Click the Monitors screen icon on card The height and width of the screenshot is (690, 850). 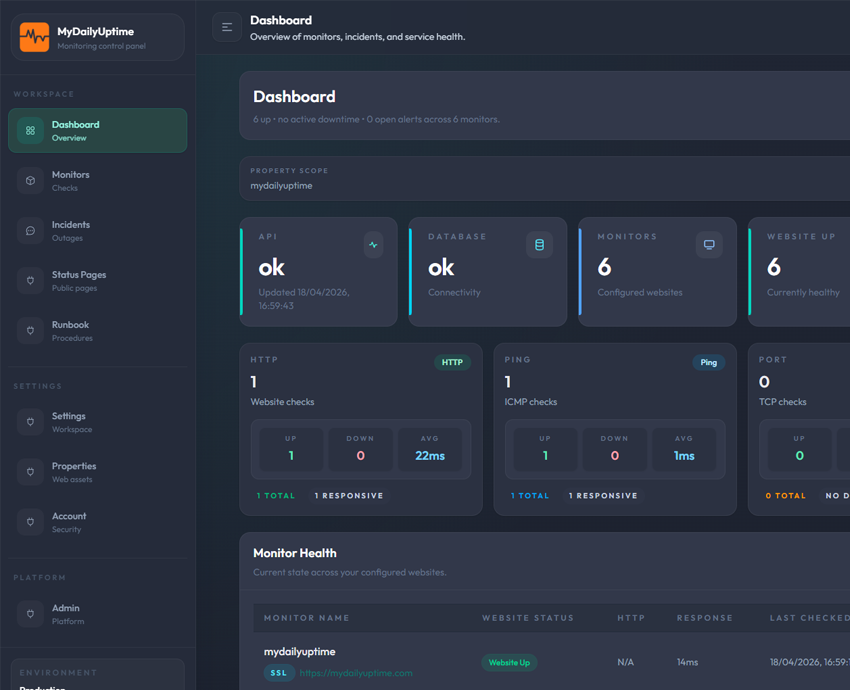coord(709,245)
